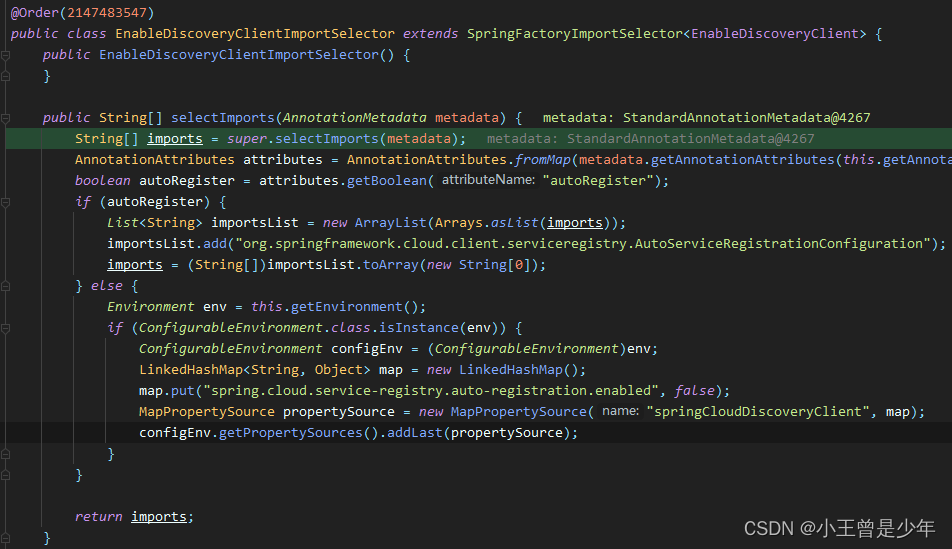Viewport: 952px width, 549px height.
Task: Click SpringFactoryImportSelector in the class declaration
Action: 575,33
